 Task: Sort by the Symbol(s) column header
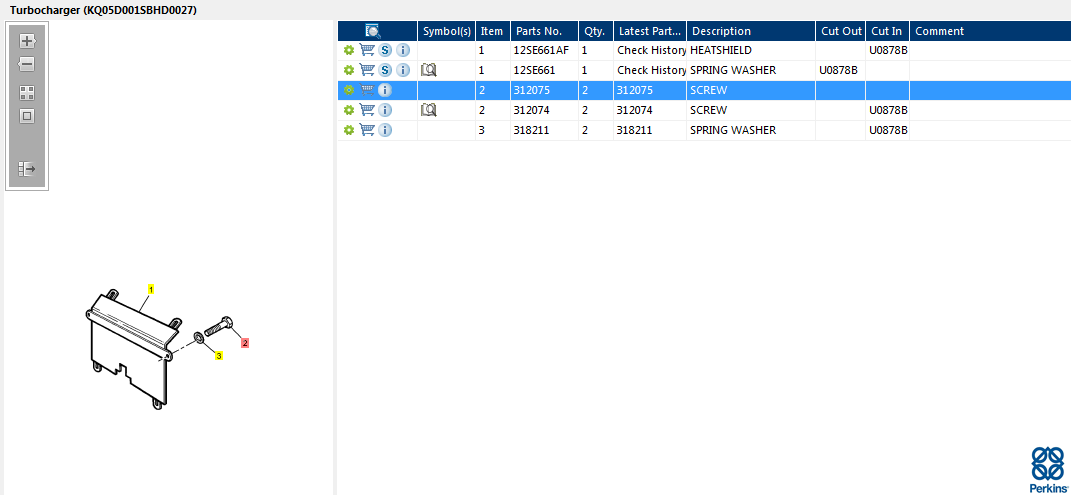(447, 31)
